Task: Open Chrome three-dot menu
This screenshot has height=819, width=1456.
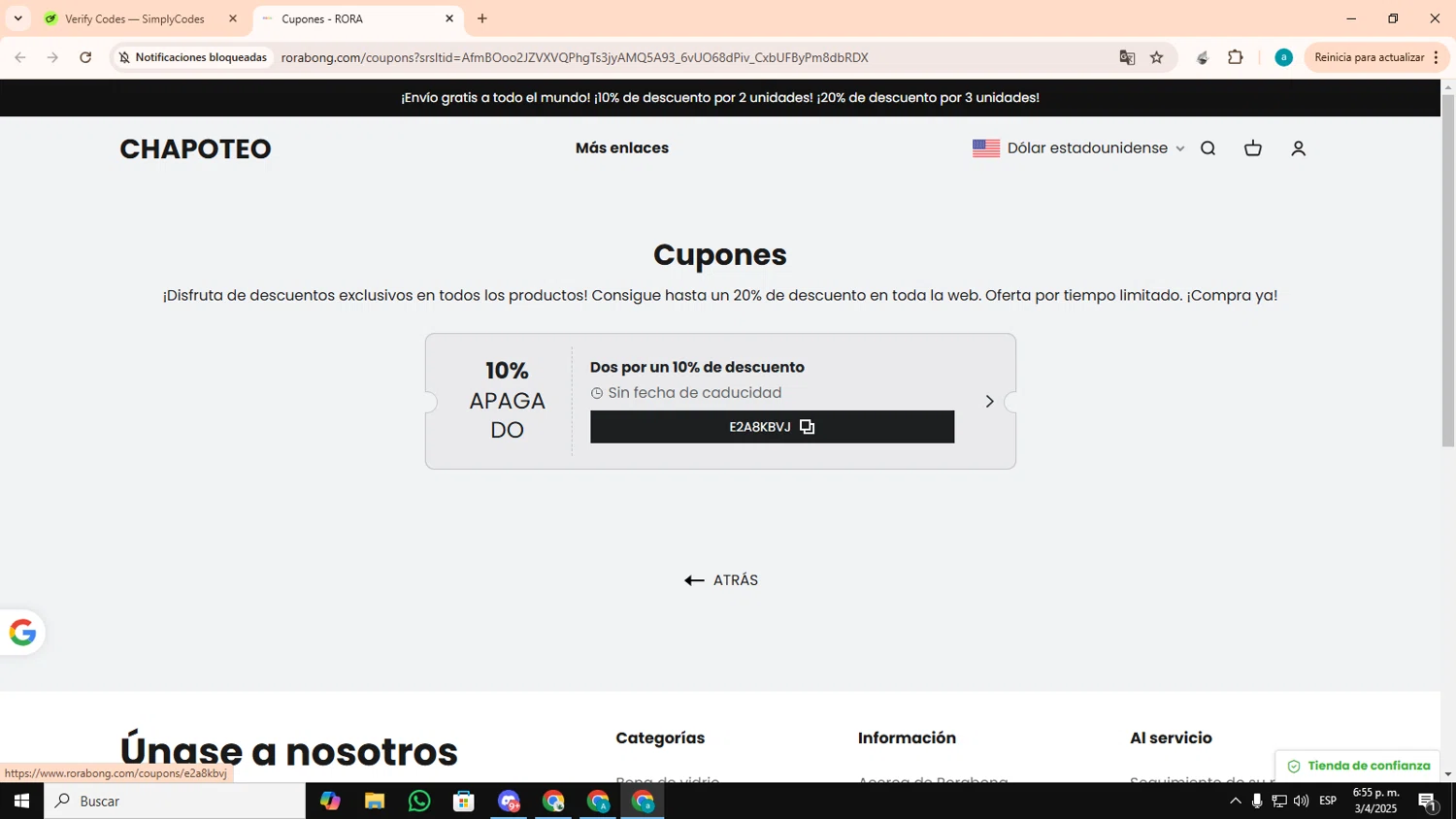Action: [1437, 57]
